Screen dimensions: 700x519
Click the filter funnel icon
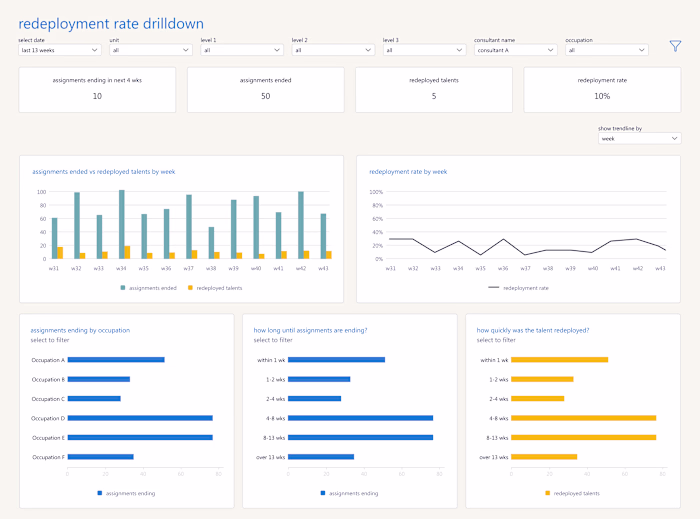(x=675, y=46)
